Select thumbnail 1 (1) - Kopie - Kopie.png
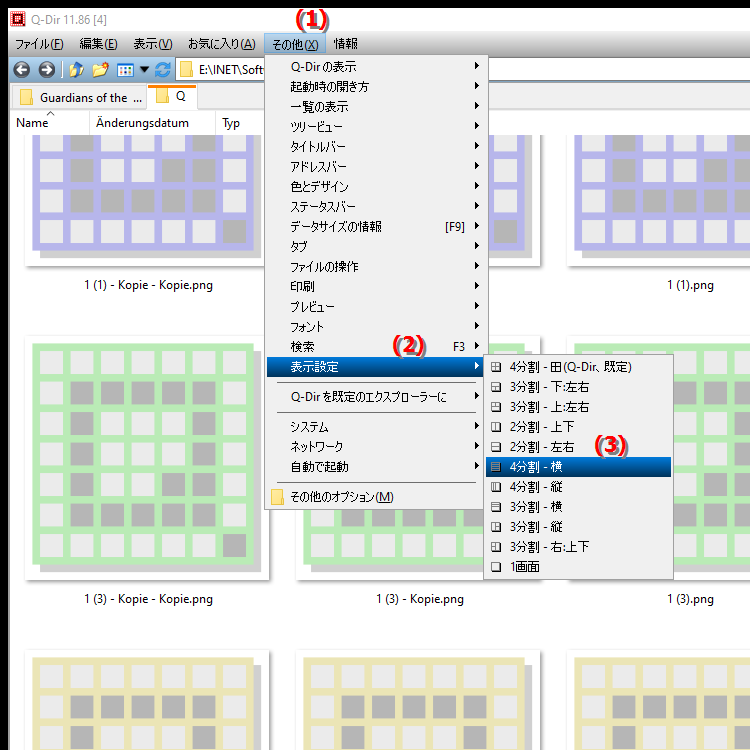Viewport: 750px width, 750px height. click(143, 199)
